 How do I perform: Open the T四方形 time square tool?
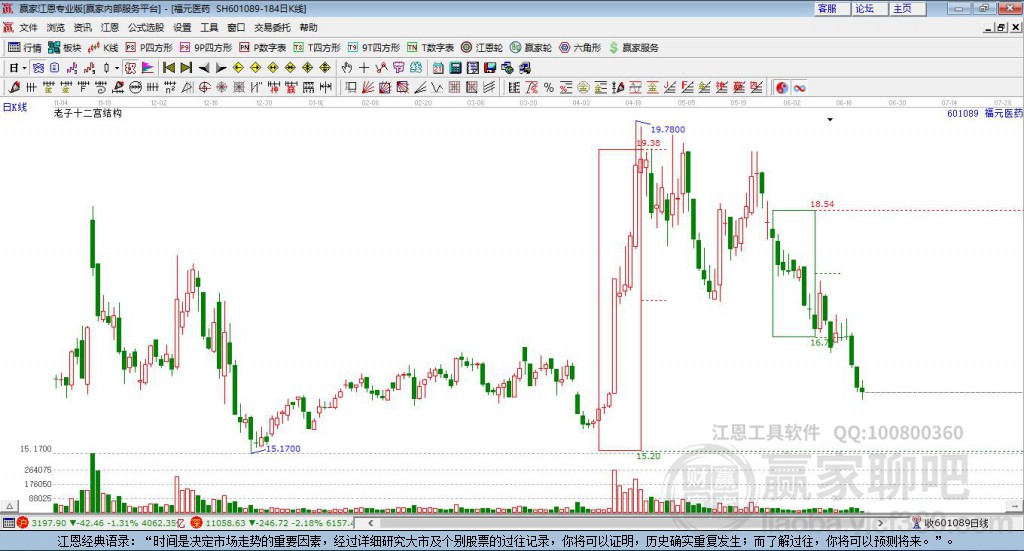(x=317, y=48)
